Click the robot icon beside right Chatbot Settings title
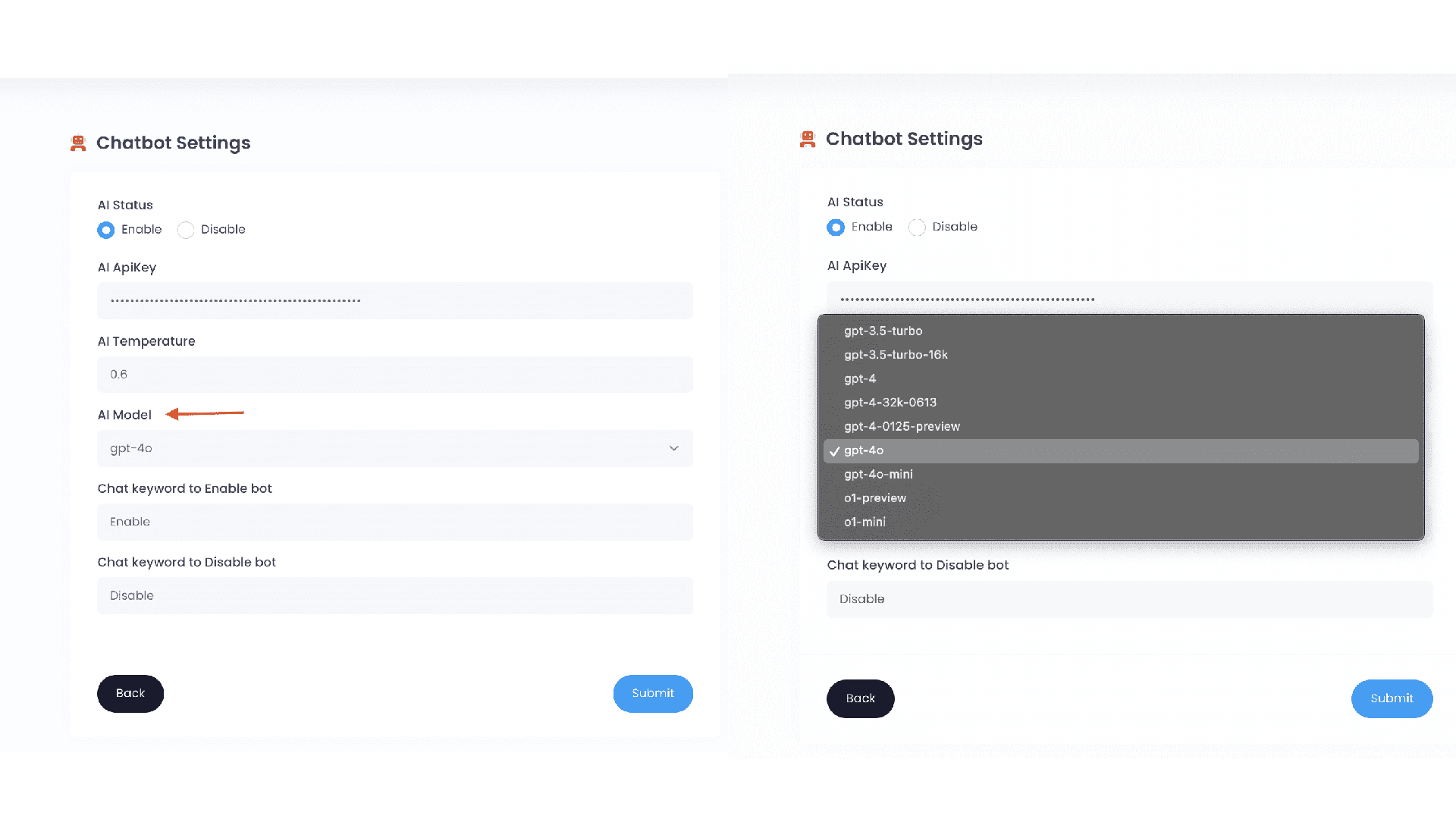 point(808,140)
